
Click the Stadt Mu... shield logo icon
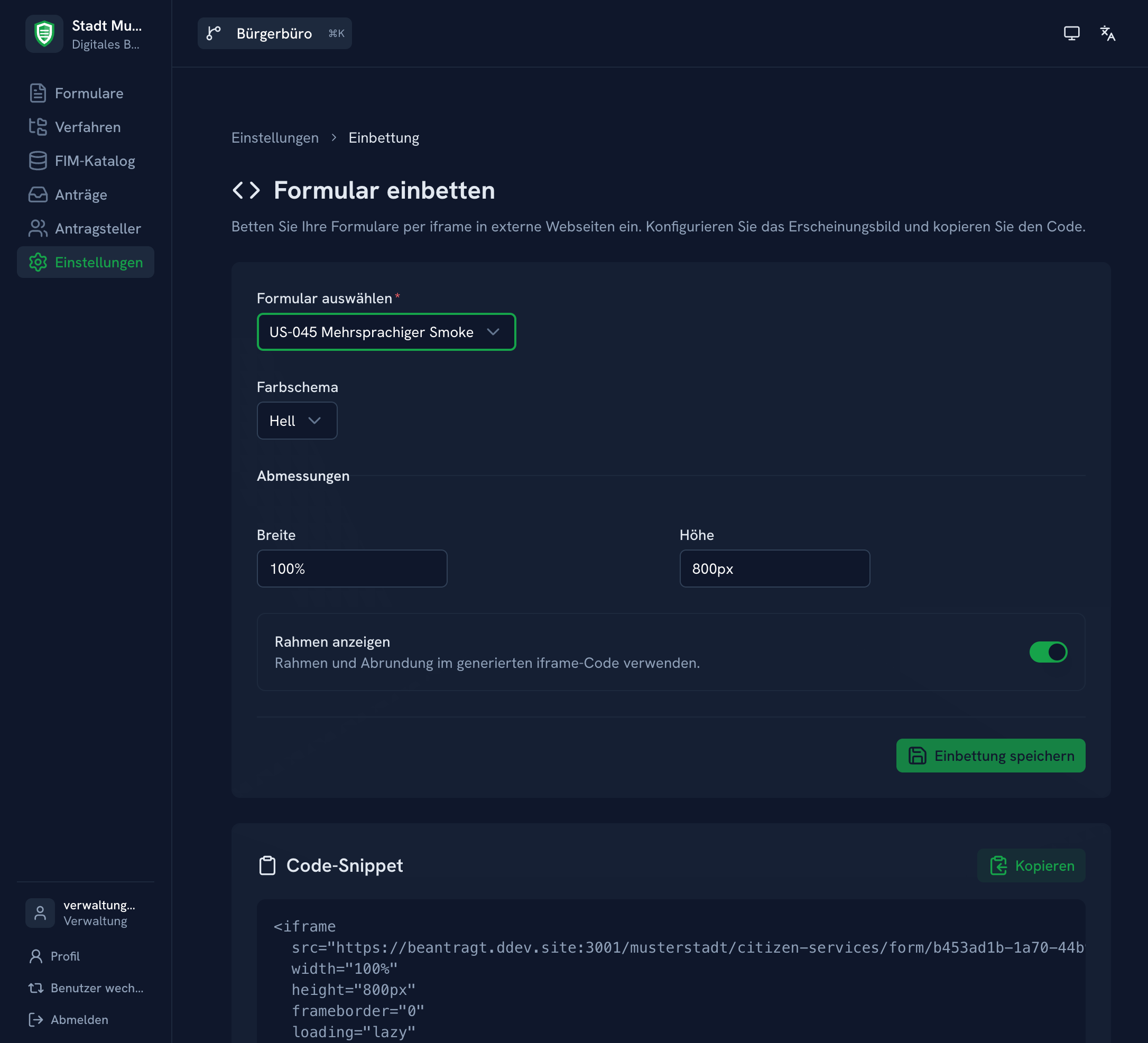(44, 34)
